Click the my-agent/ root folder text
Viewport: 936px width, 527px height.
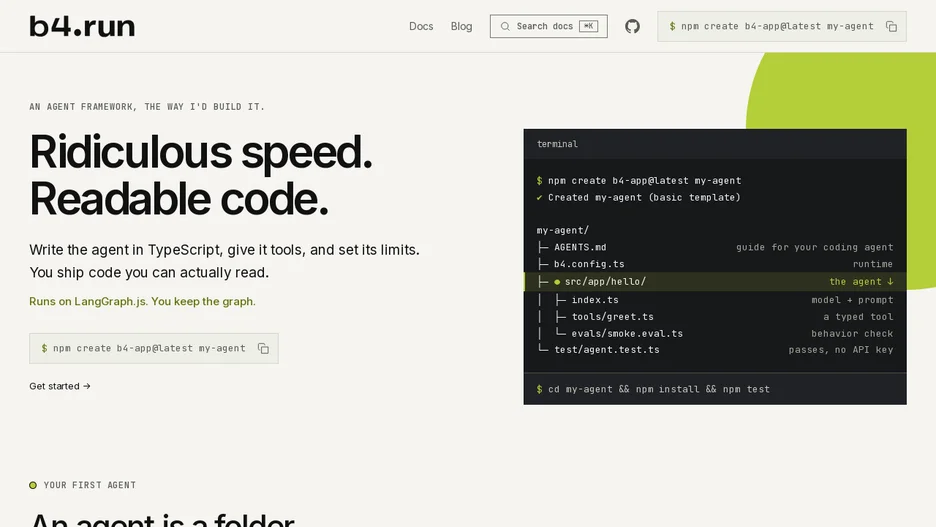click(x=563, y=230)
